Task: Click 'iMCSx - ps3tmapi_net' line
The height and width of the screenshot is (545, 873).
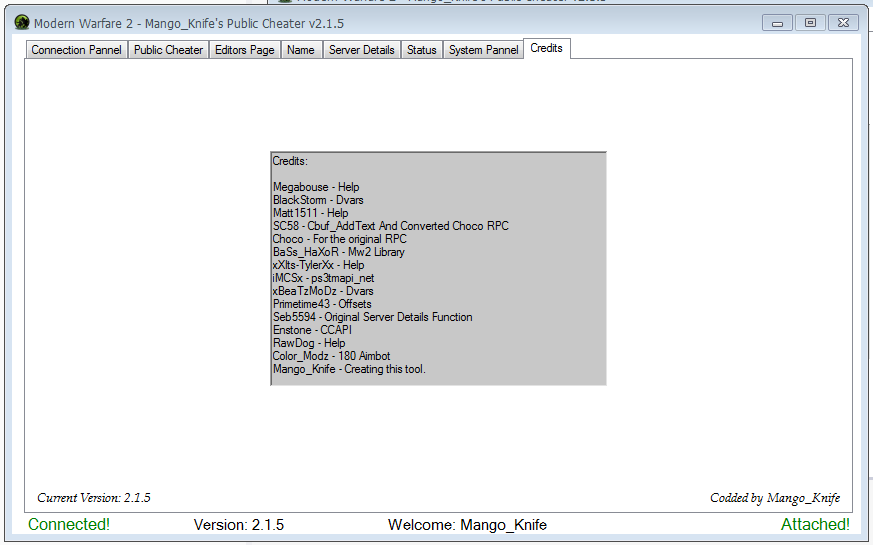Action: click(x=323, y=278)
